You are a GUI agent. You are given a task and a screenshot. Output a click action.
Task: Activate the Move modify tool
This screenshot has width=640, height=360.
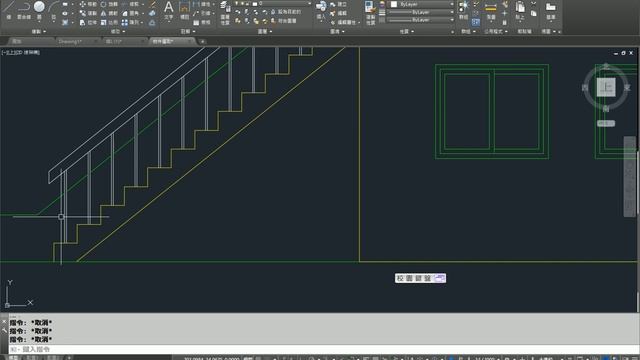pos(88,4)
